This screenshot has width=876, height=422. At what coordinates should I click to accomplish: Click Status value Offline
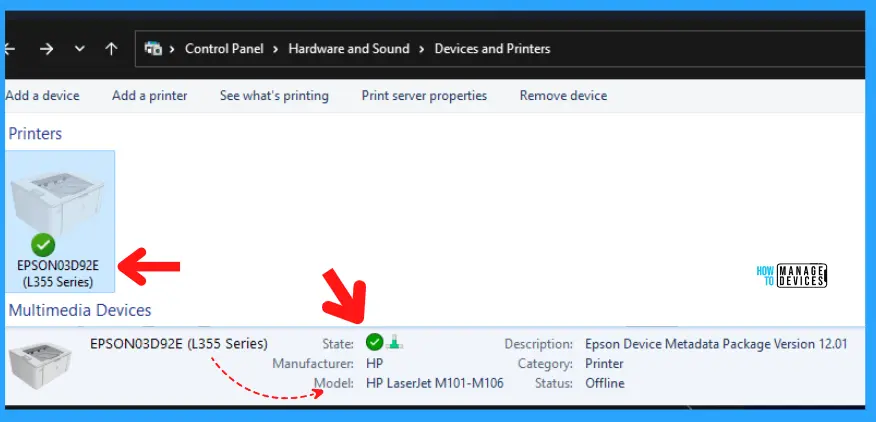[605, 383]
